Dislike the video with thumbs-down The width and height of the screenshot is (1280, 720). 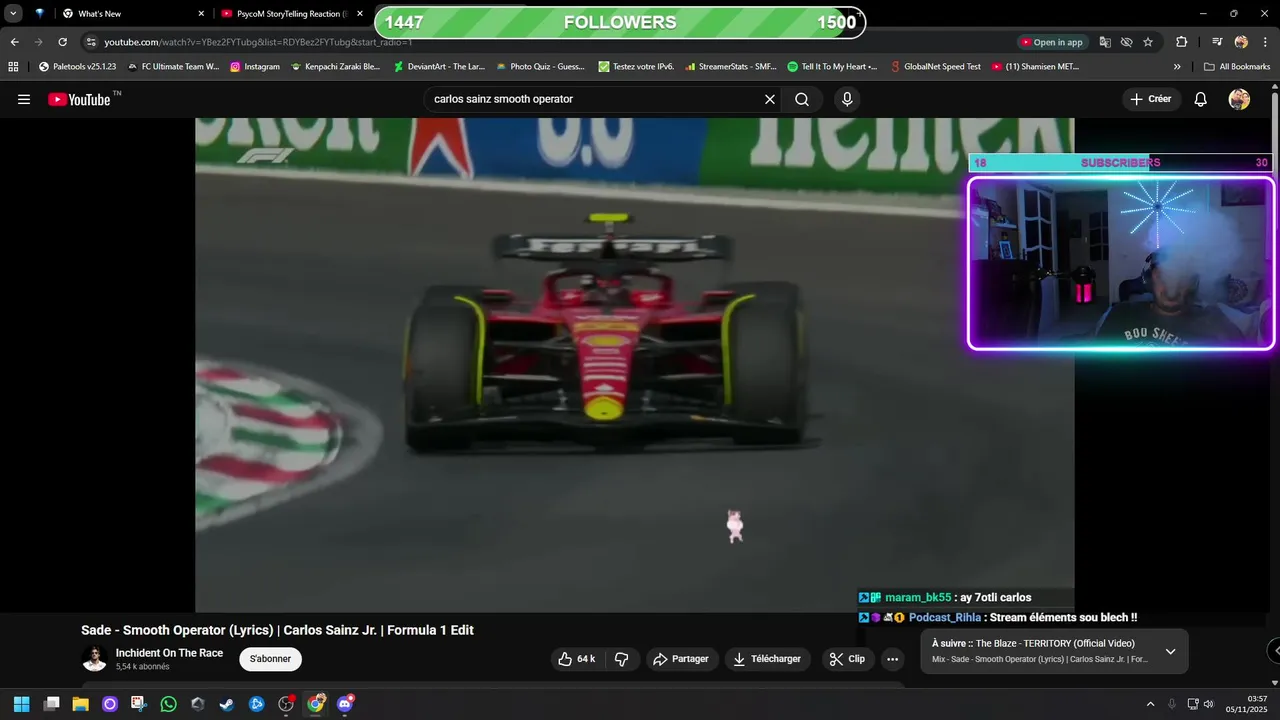coord(621,659)
